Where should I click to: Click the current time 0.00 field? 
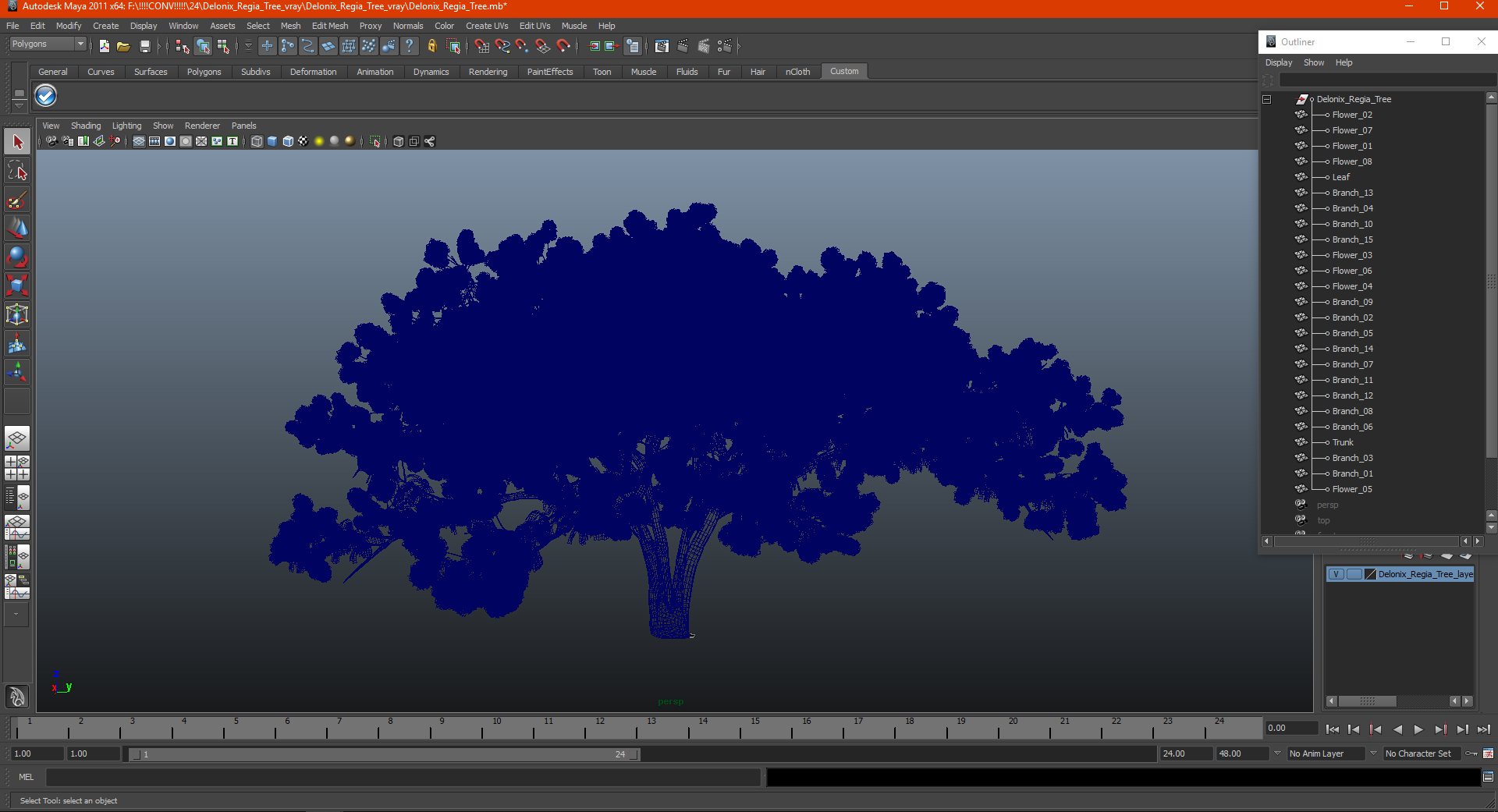(x=1291, y=728)
